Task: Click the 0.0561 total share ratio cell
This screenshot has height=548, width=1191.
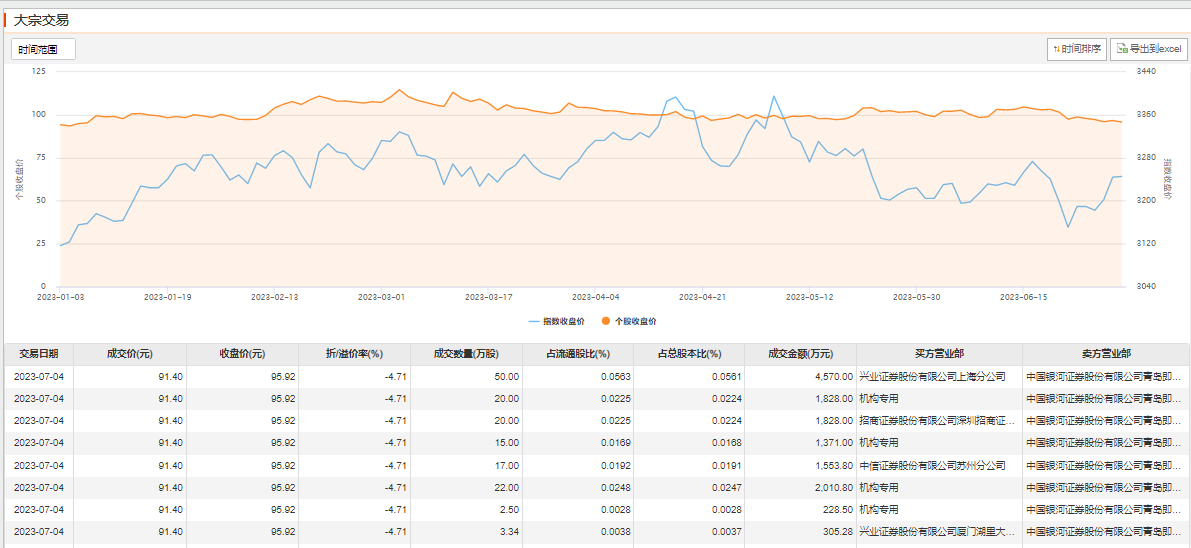Action: (690, 376)
